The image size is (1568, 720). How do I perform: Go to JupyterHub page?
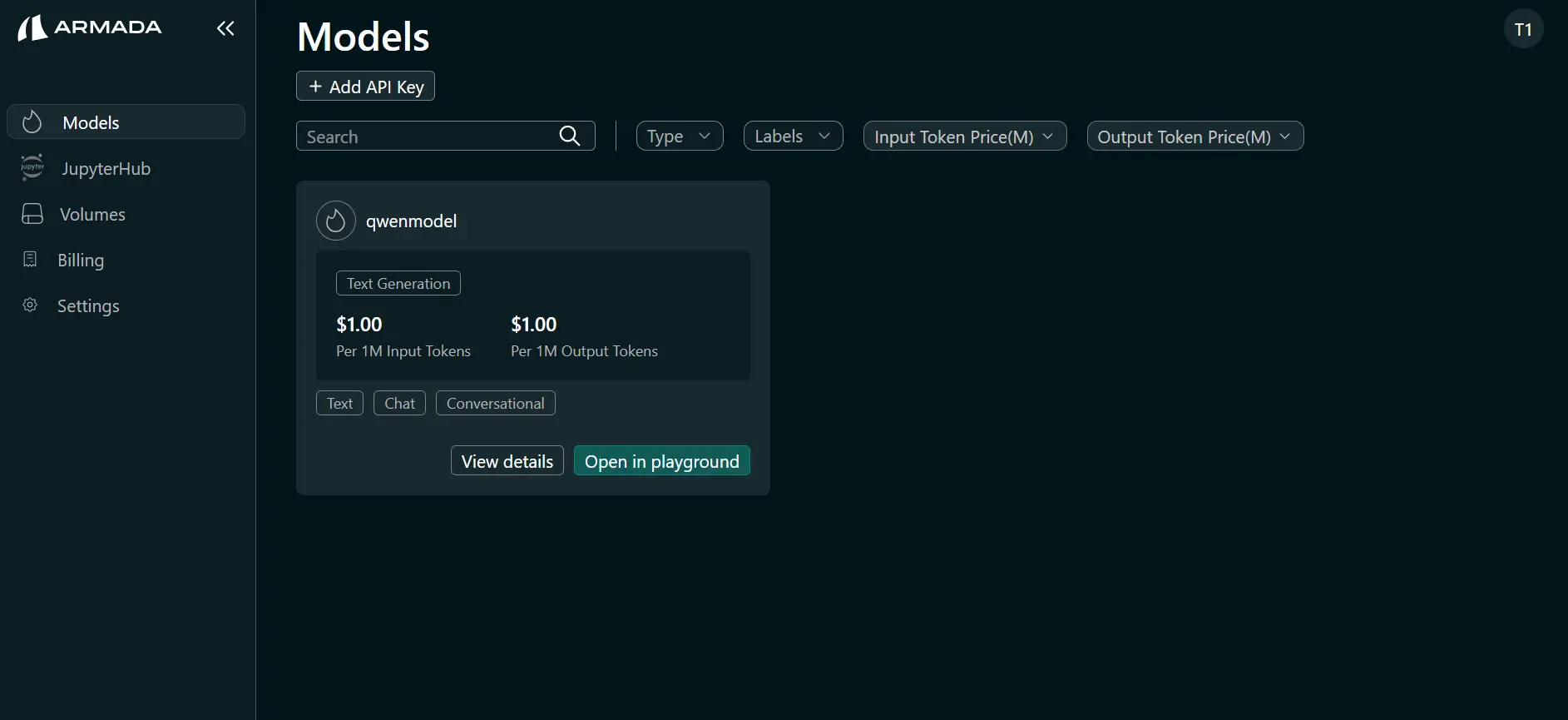pos(126,168)
